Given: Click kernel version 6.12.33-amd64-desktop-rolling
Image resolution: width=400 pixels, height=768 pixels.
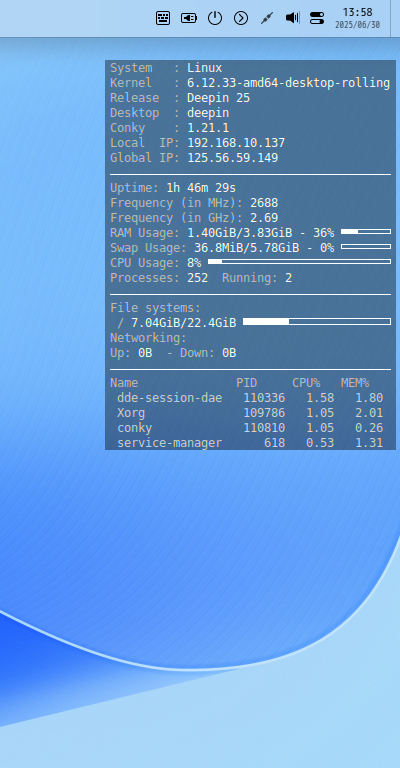Looking at the screenshot, I should 288,83.
